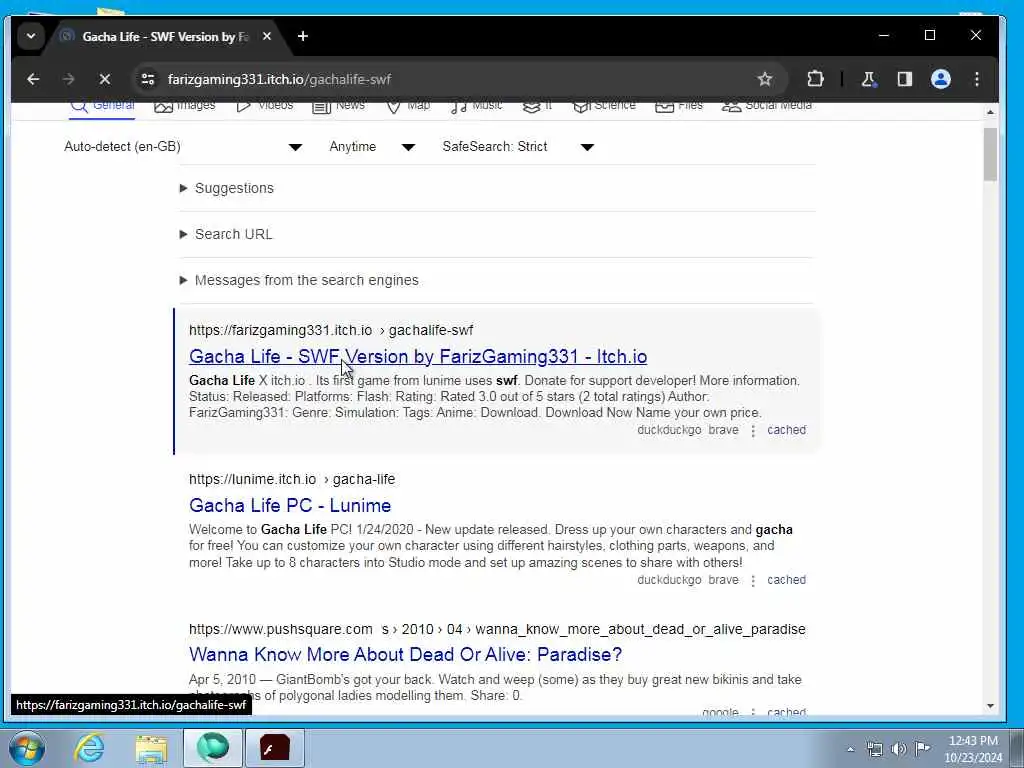
Task: Click the scrollbar up arrow
Action: [990, 112]
